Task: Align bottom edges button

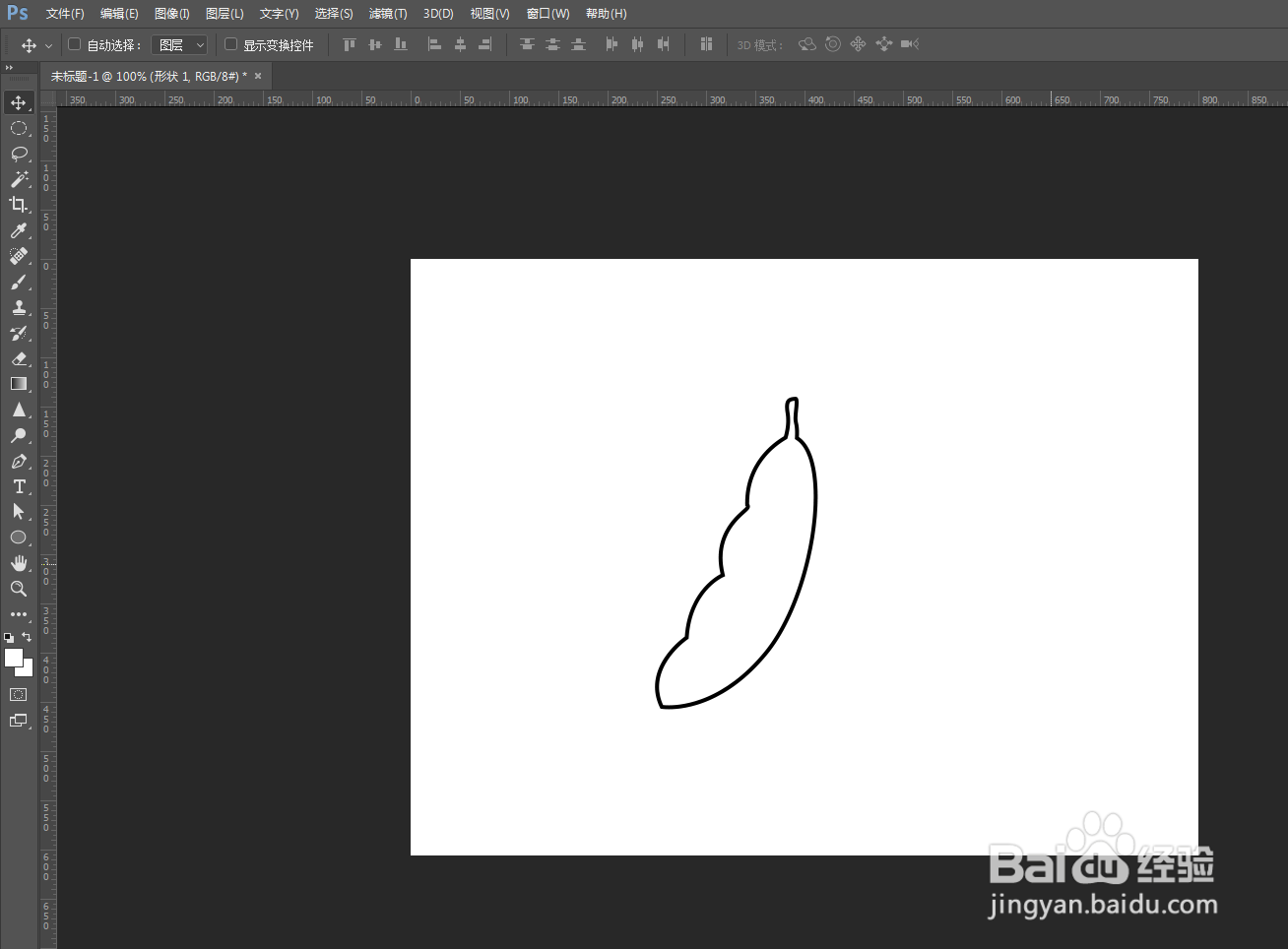Action: (401, 44)
